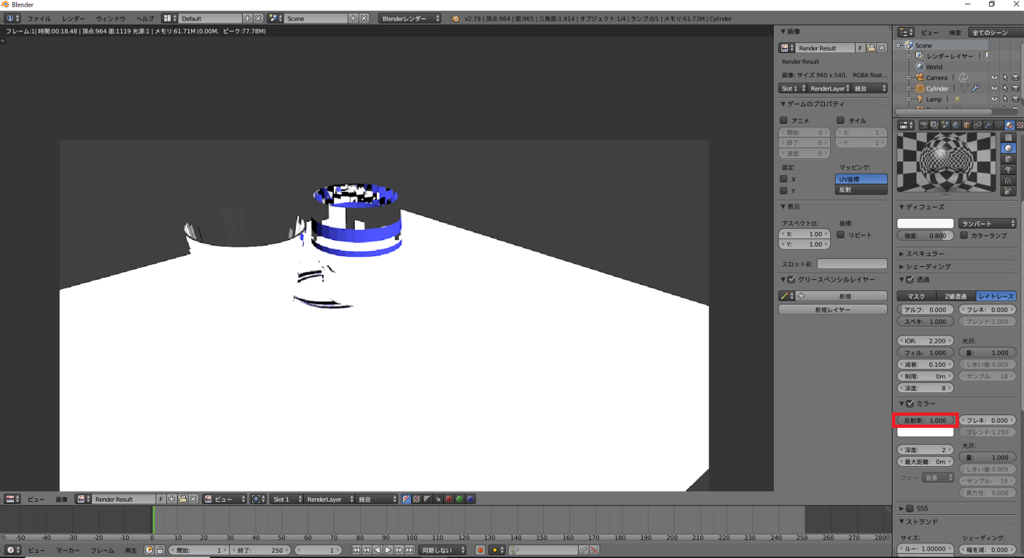Open the object tab cube icon
The image size is (1024, 558).
point(967,125)
